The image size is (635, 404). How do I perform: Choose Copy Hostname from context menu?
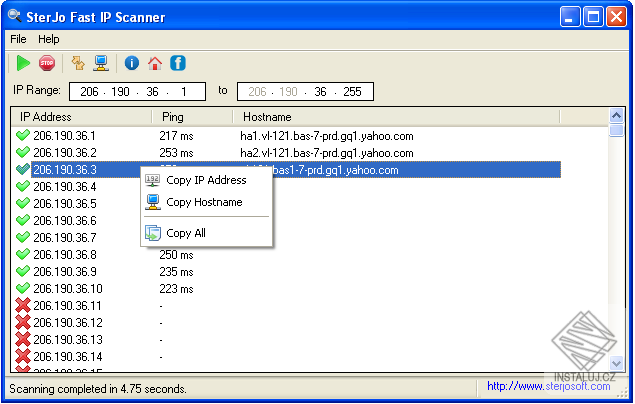click(x=206, y=202)
